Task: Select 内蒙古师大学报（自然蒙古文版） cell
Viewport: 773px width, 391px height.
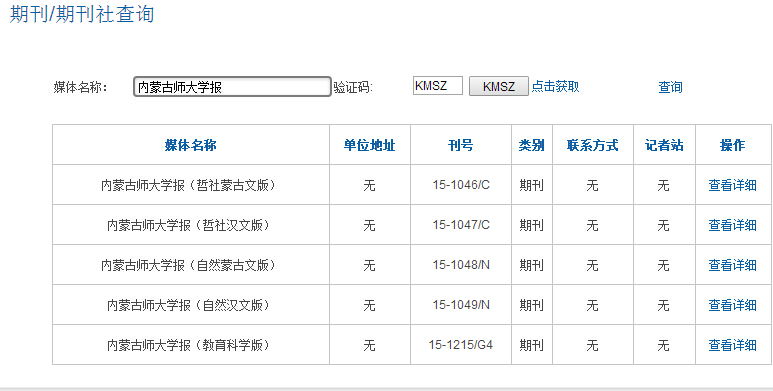Action: tap(191, 265)
